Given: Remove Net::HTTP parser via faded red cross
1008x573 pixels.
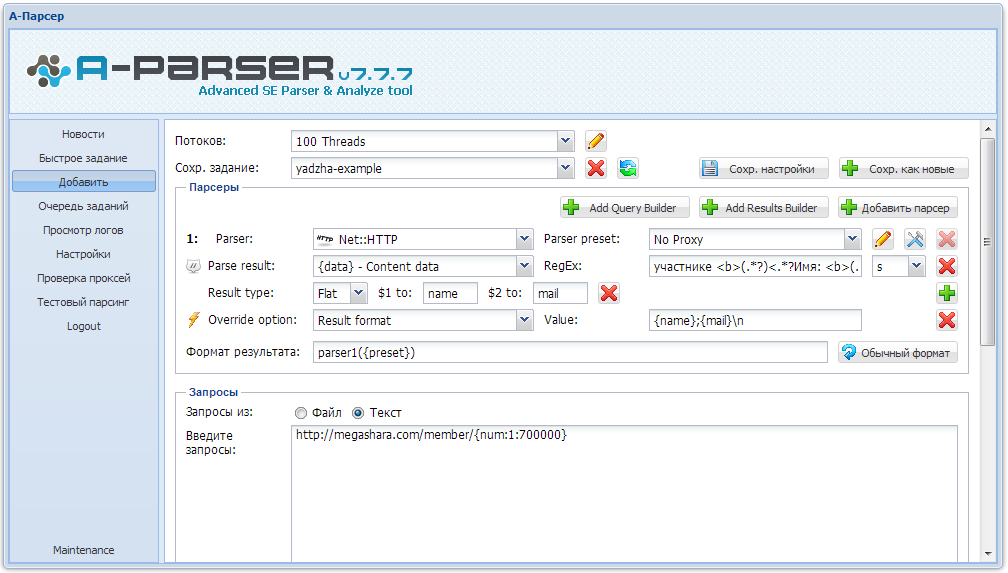Looking at the screenshot, I should coord(946,239).
